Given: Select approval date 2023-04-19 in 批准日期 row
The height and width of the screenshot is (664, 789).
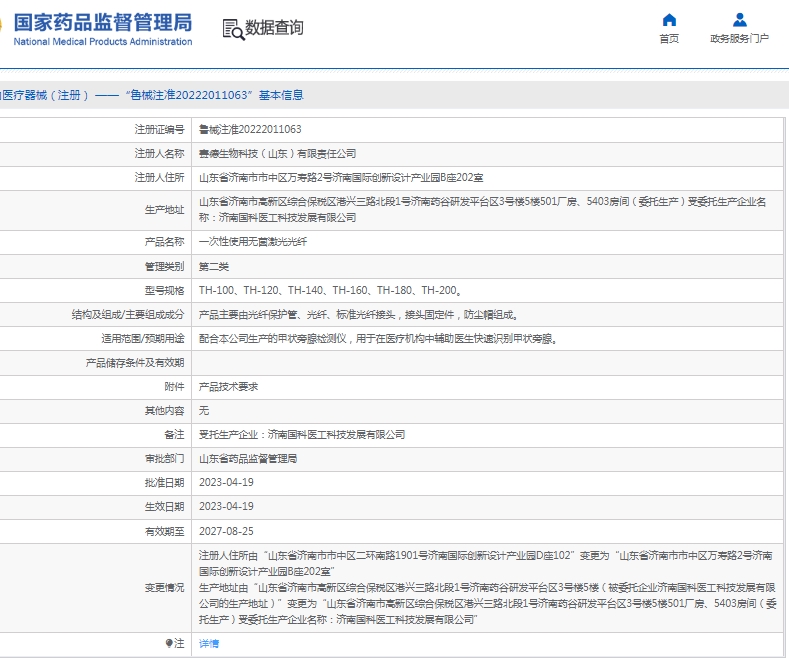Looking at the screenshot, I should coord(226,482).
